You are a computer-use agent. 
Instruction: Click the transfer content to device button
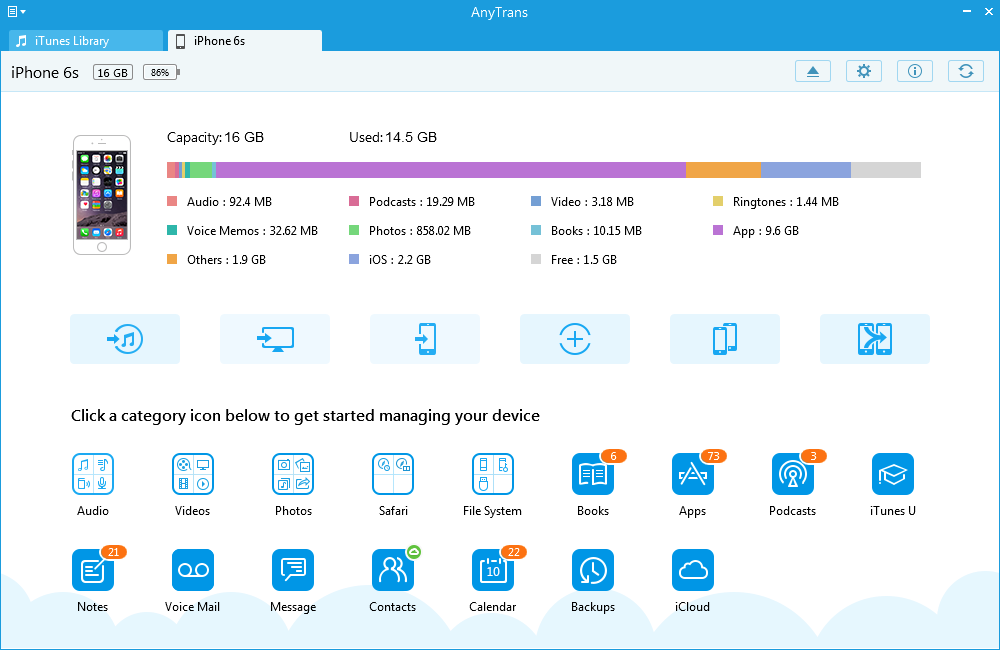click(x=425, y=339)
